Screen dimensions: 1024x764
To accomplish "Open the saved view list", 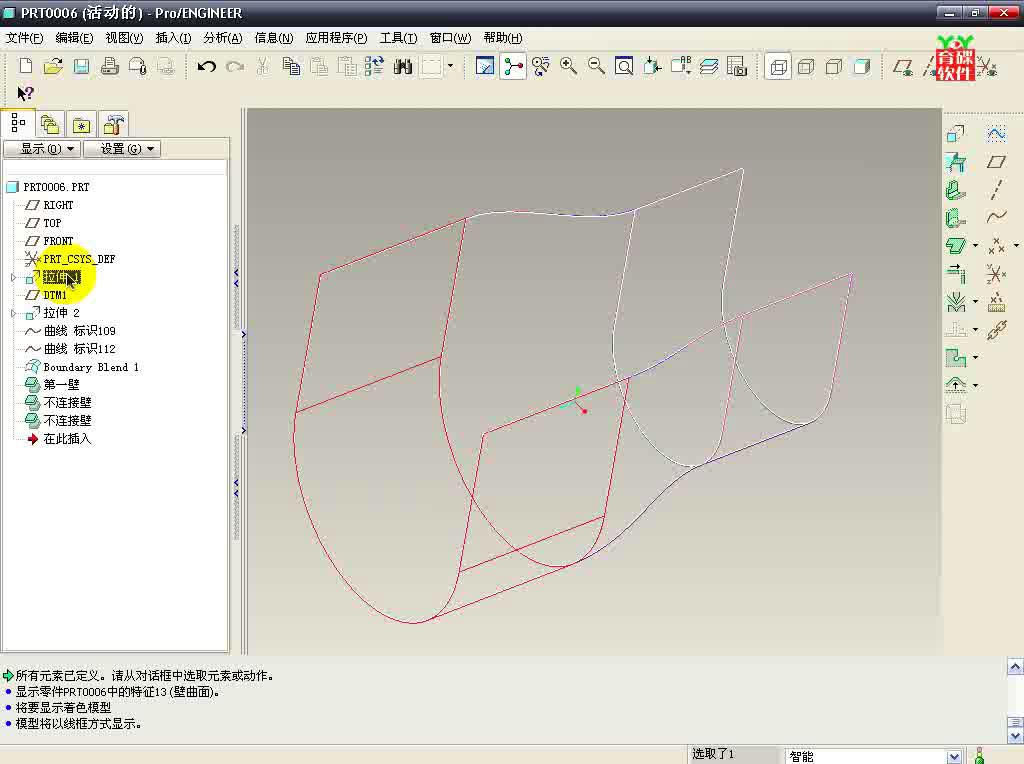I will point(680,66).
